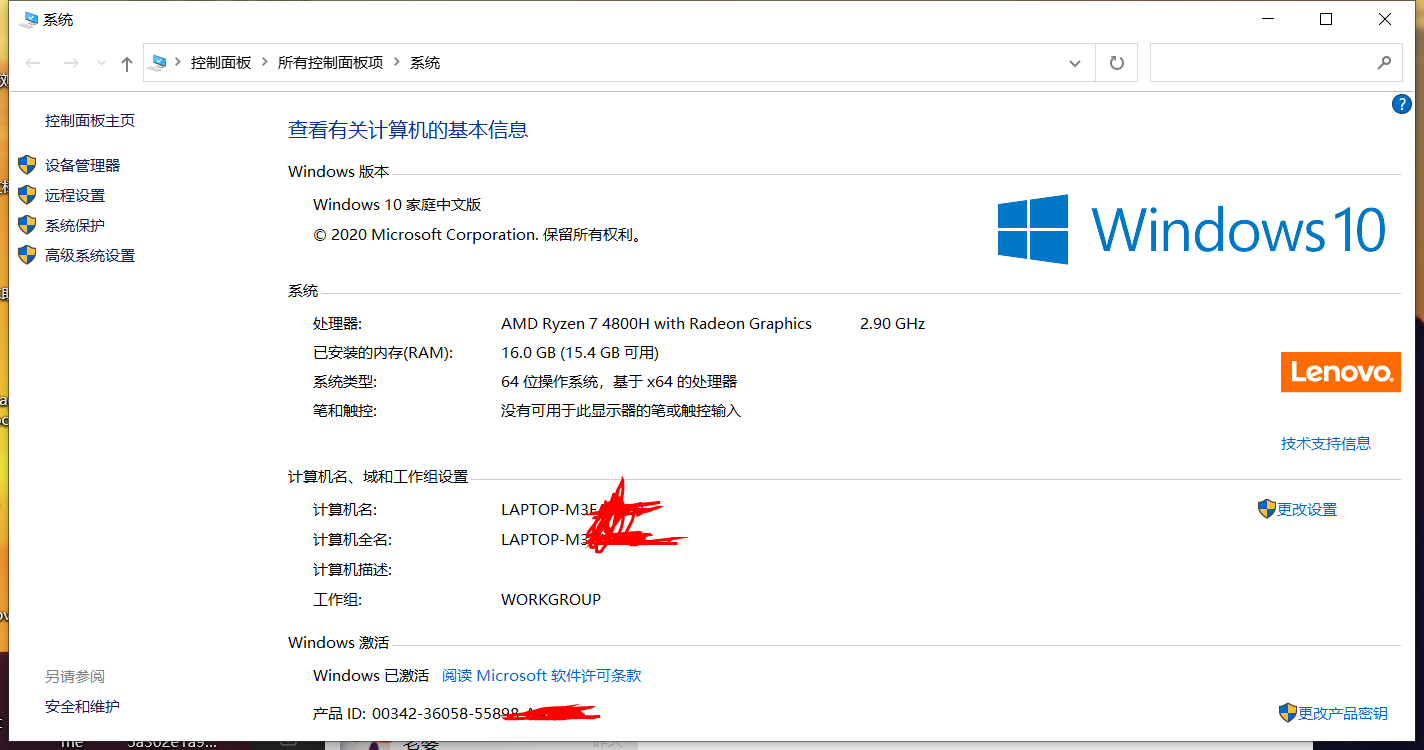Click 更改设置 change settings link
Image resolution: width=1424 pixels, height=750 pixels.
click(1307, 509)
